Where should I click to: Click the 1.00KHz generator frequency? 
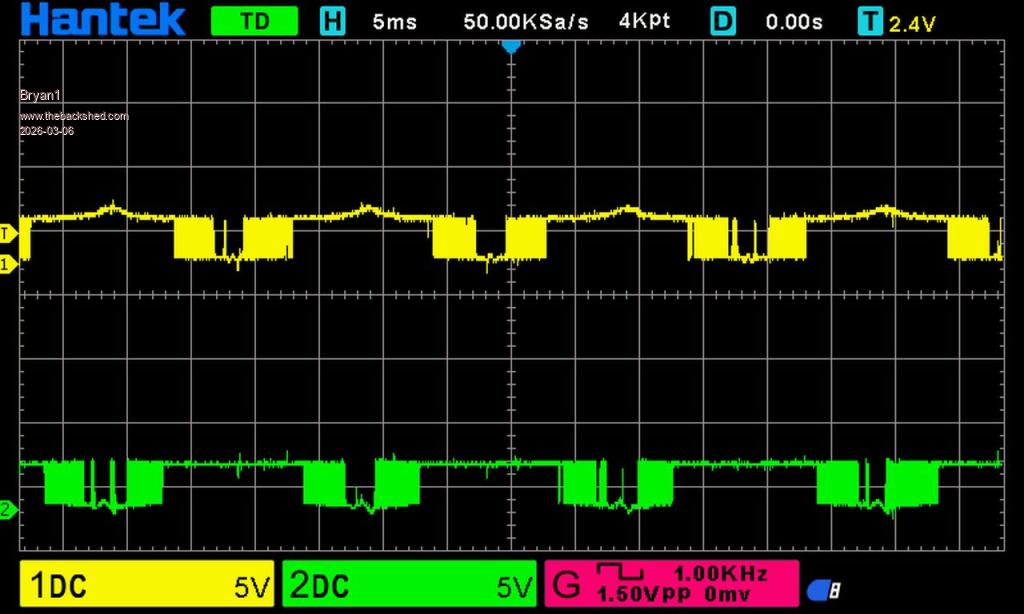coord(720,574)
